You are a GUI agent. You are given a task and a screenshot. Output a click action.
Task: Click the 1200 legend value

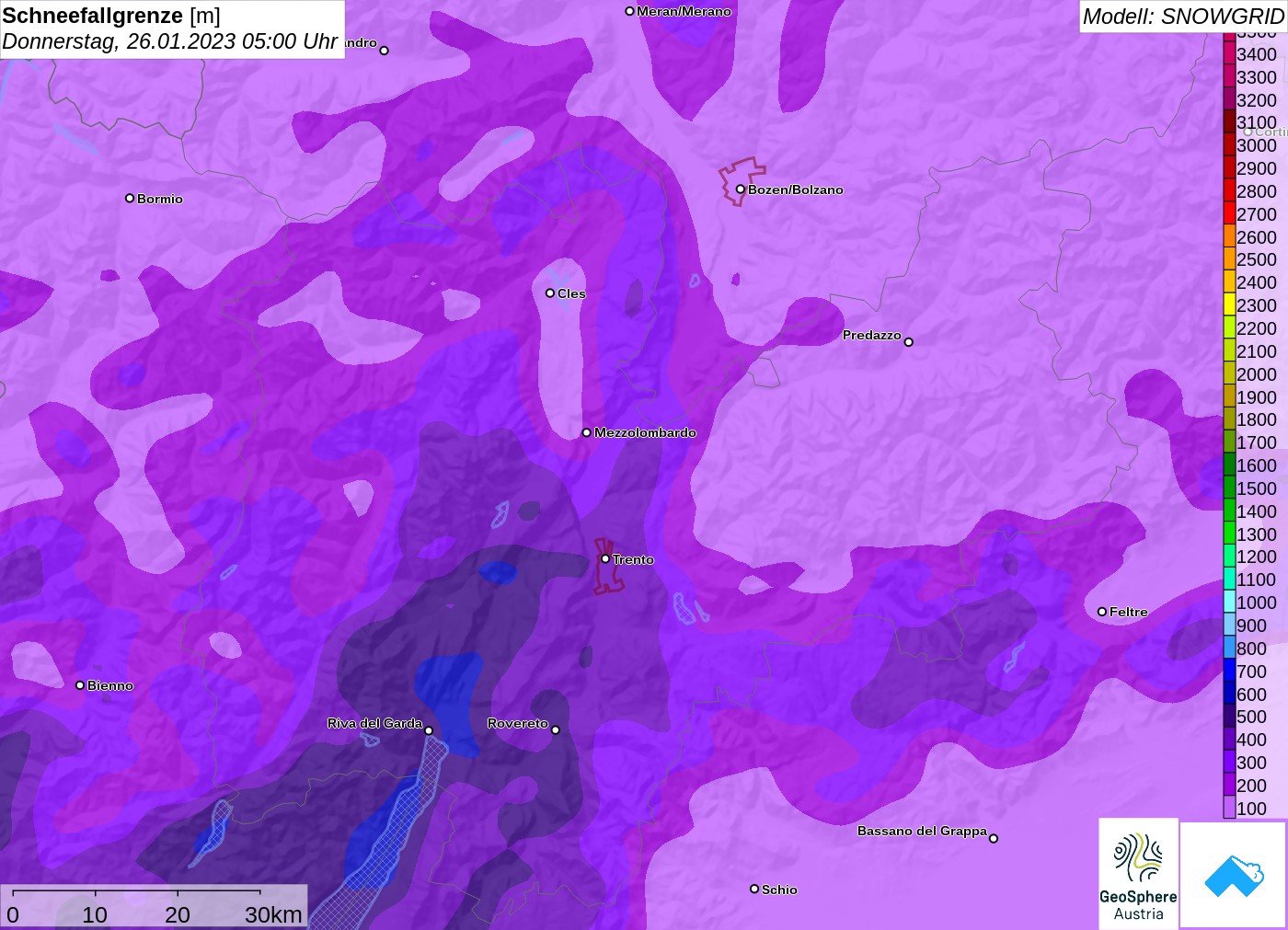[1257, 557]
